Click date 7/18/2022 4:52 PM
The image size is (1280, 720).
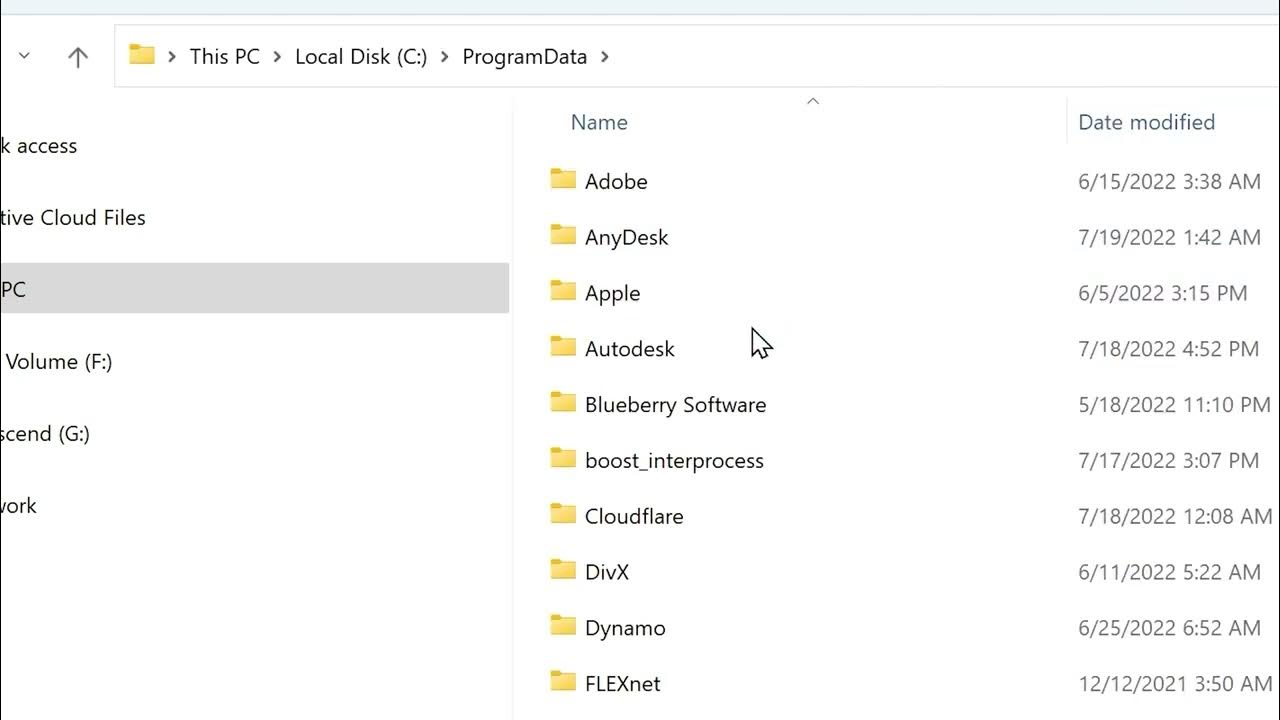(1168, 349)
